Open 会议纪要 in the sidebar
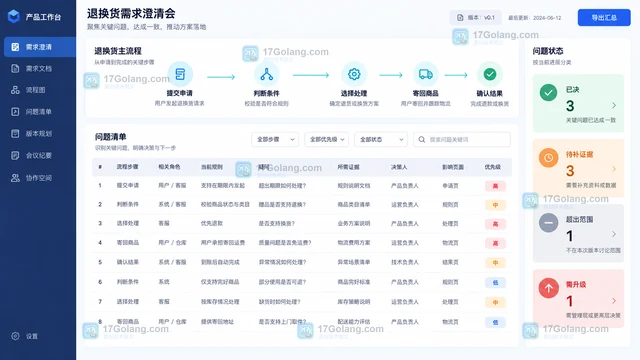640x360 pixels. [40, 156]
